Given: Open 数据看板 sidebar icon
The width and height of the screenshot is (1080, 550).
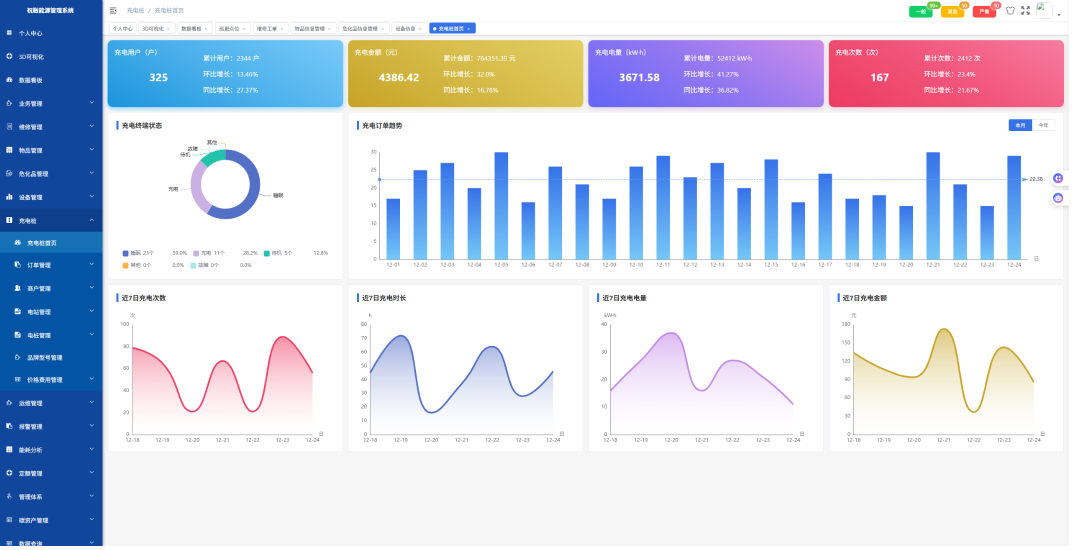Looking at the screenshot, I should (9, 80).
